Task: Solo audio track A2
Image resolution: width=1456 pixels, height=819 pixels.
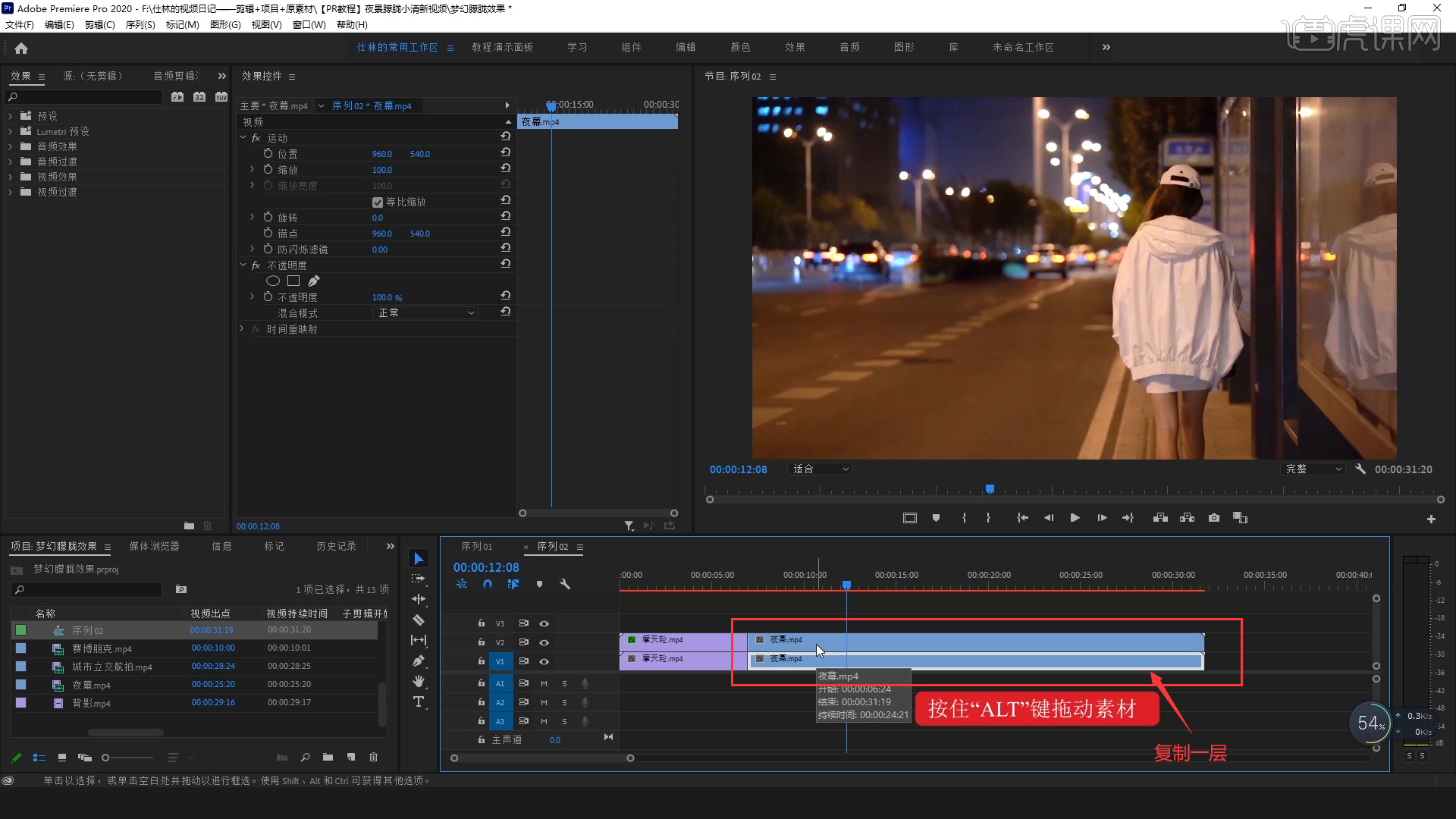Action: tap(564, 702)
